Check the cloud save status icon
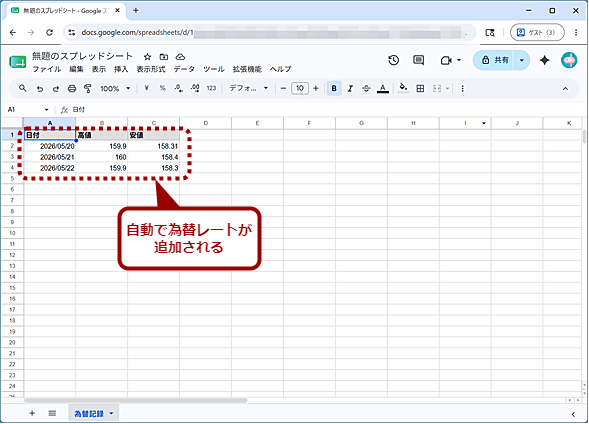The height and width of the screenshot is (424, 589). coord(180,57)
